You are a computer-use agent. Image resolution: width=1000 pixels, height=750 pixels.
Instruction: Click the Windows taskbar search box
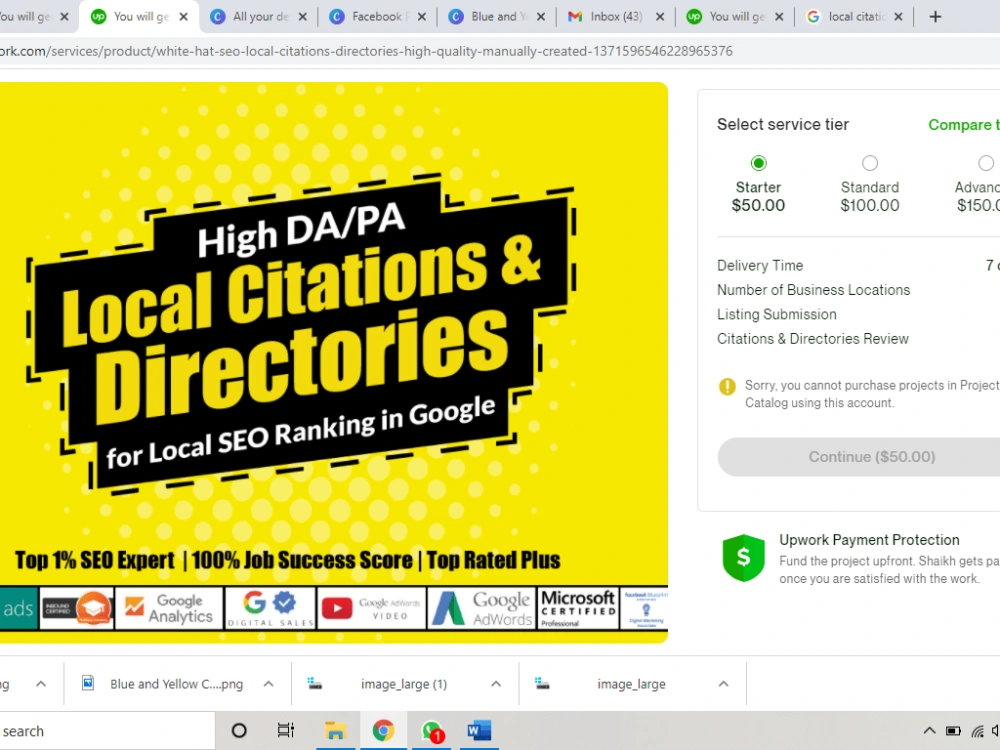click(107, 731)
